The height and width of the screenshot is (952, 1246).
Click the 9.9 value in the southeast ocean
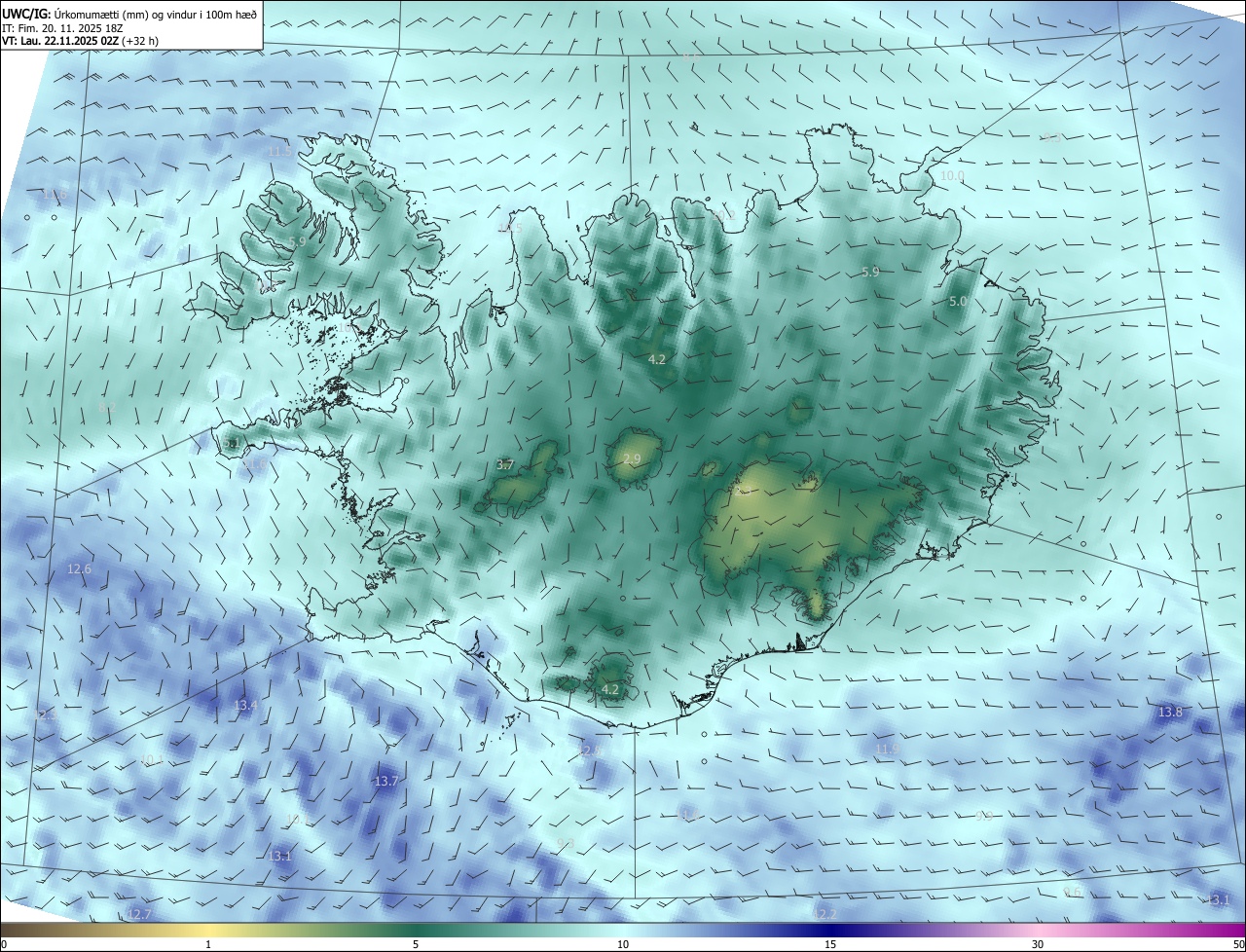click(984, 817)
